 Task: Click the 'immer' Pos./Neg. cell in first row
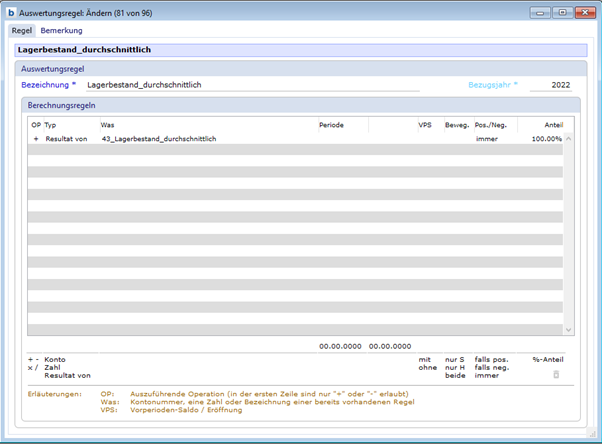(x=486, y=139)
